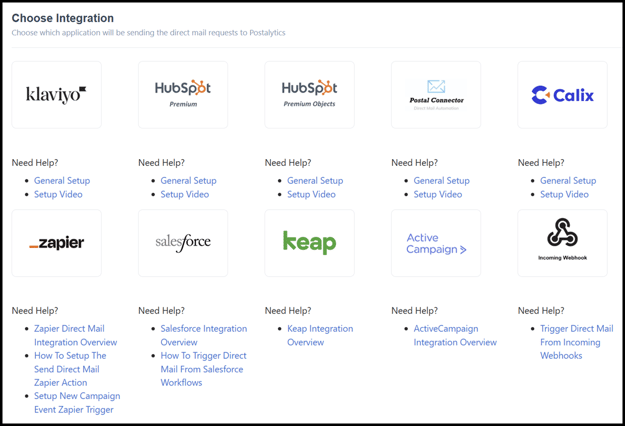Pick the ActiveCampaign integration card

pyautogui.click(x=436, y=243)
